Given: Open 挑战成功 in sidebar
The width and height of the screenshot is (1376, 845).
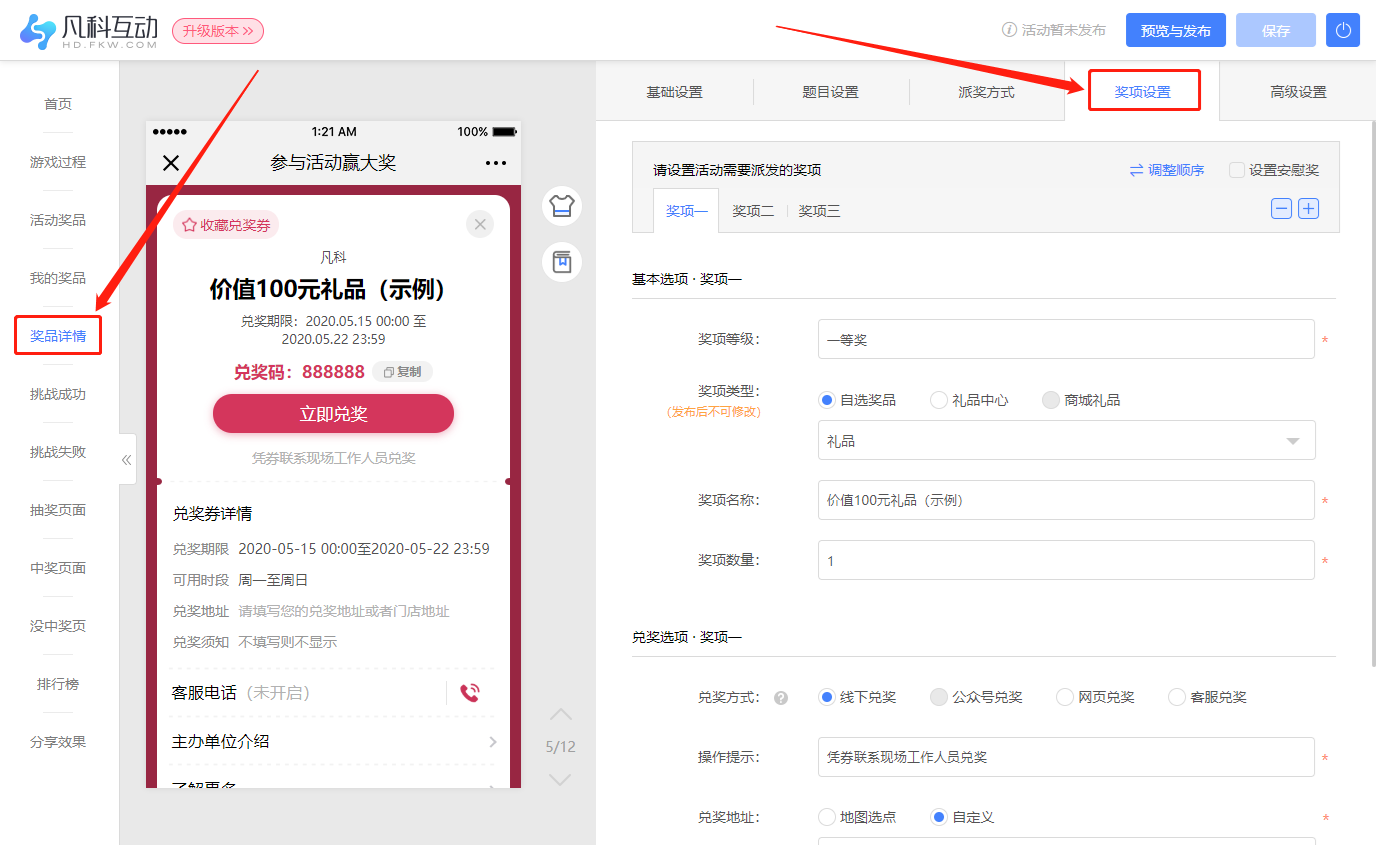Looking at the screenshot, I should 58,394.
